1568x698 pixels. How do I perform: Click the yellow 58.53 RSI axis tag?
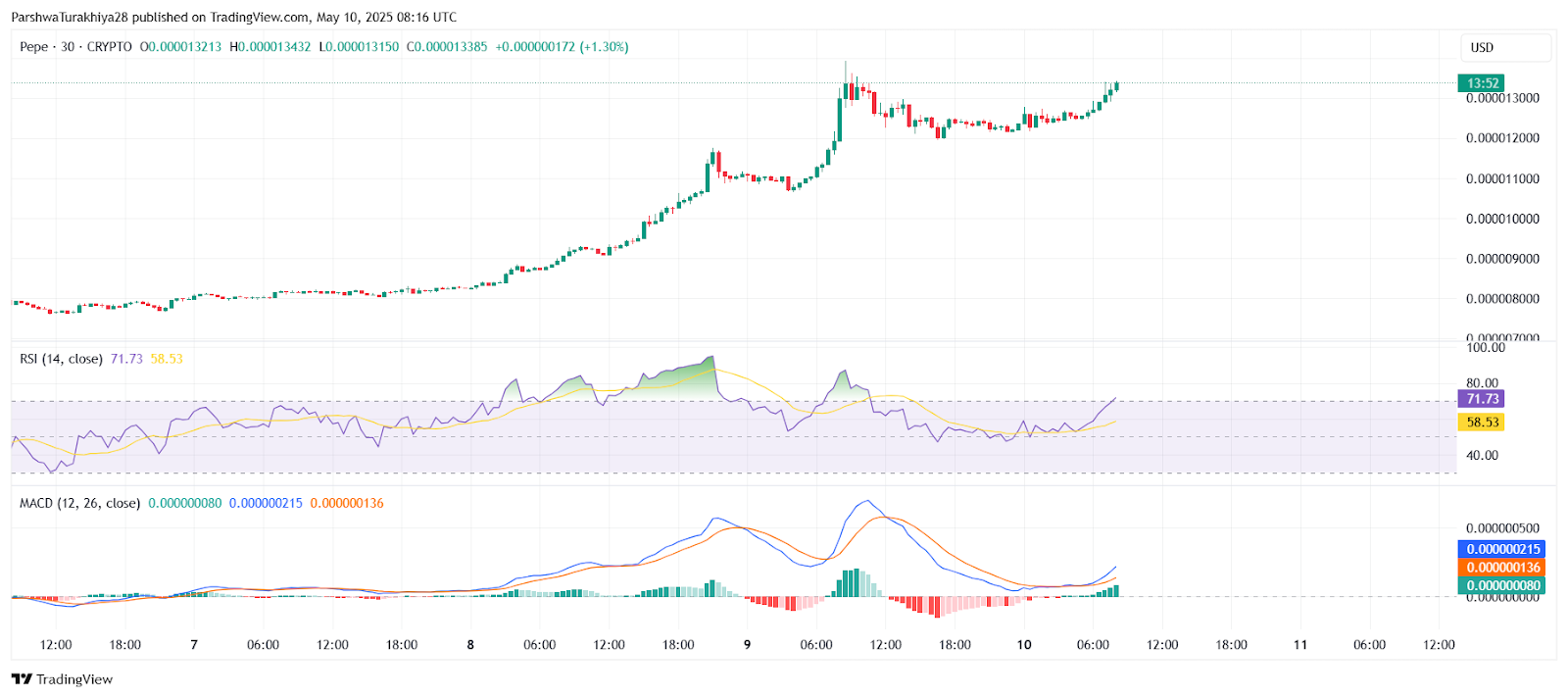coord(1482,423)
